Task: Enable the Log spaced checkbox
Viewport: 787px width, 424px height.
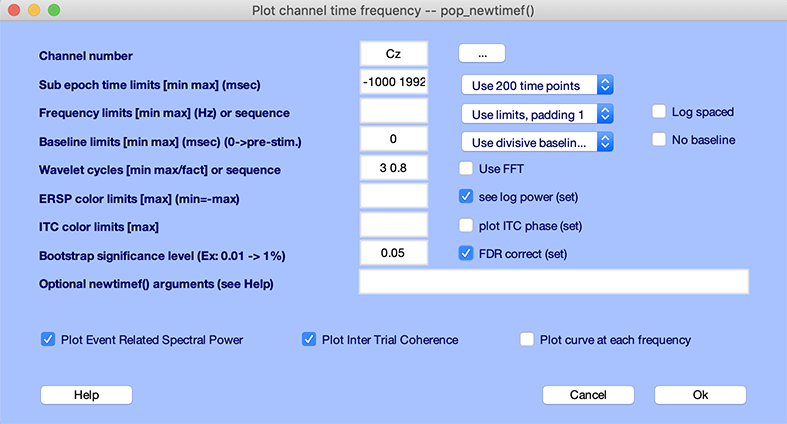Action: click(659, 112)
